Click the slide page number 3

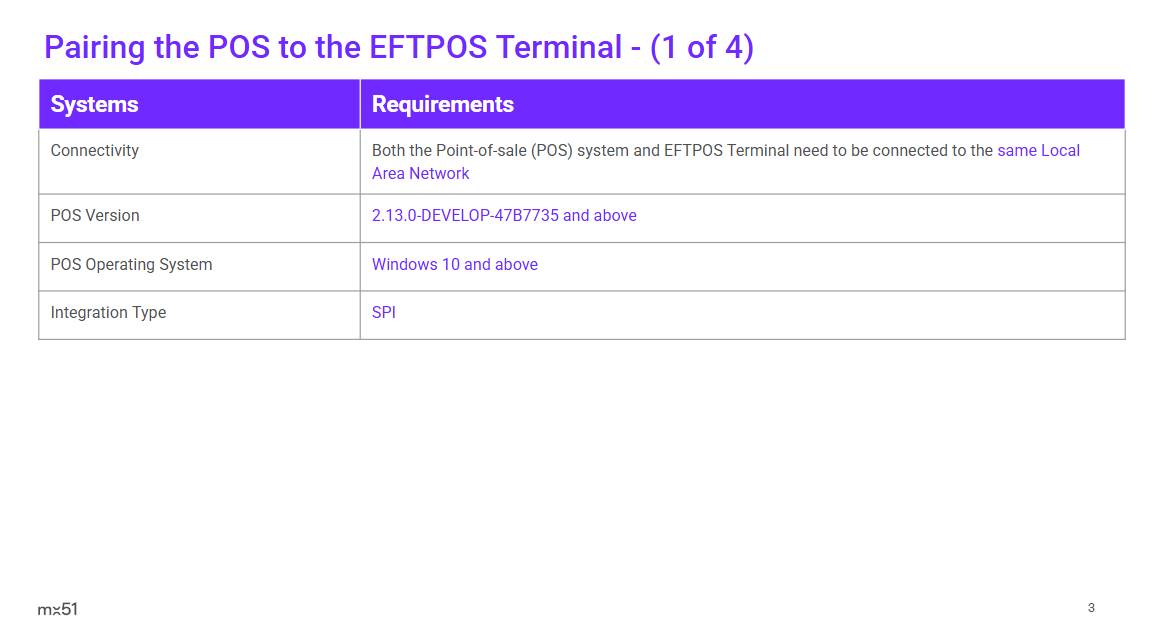tap(1091, 608)
